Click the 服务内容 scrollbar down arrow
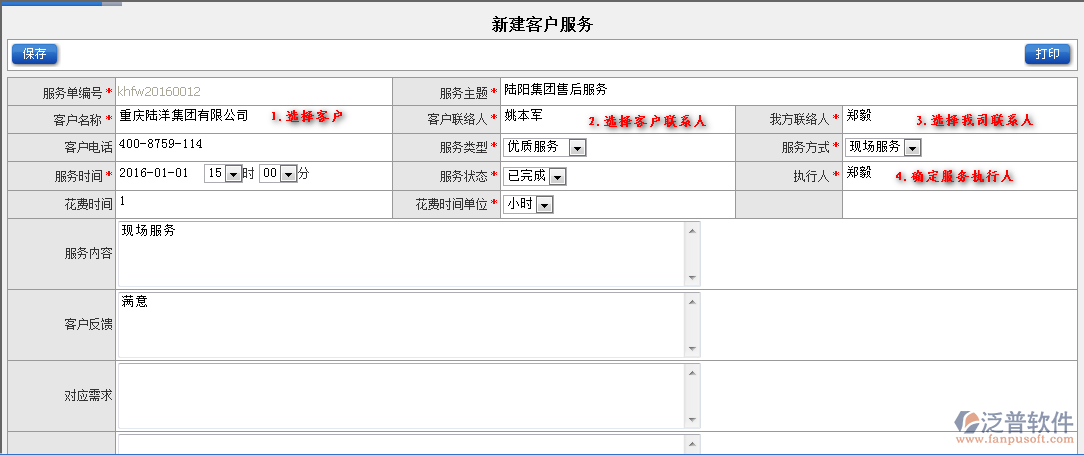This screenshot has width=1084, height=455. (x=691, y=277)
